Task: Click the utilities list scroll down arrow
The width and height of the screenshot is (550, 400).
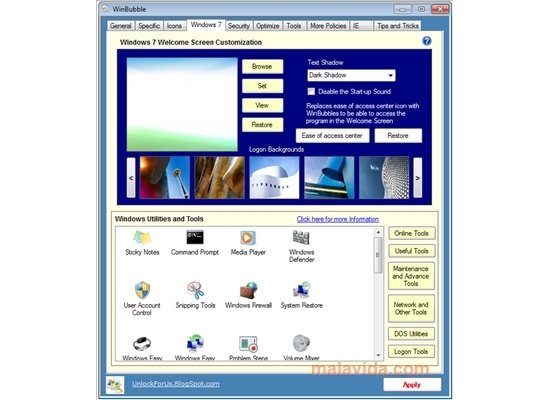Action: point(378,355)
